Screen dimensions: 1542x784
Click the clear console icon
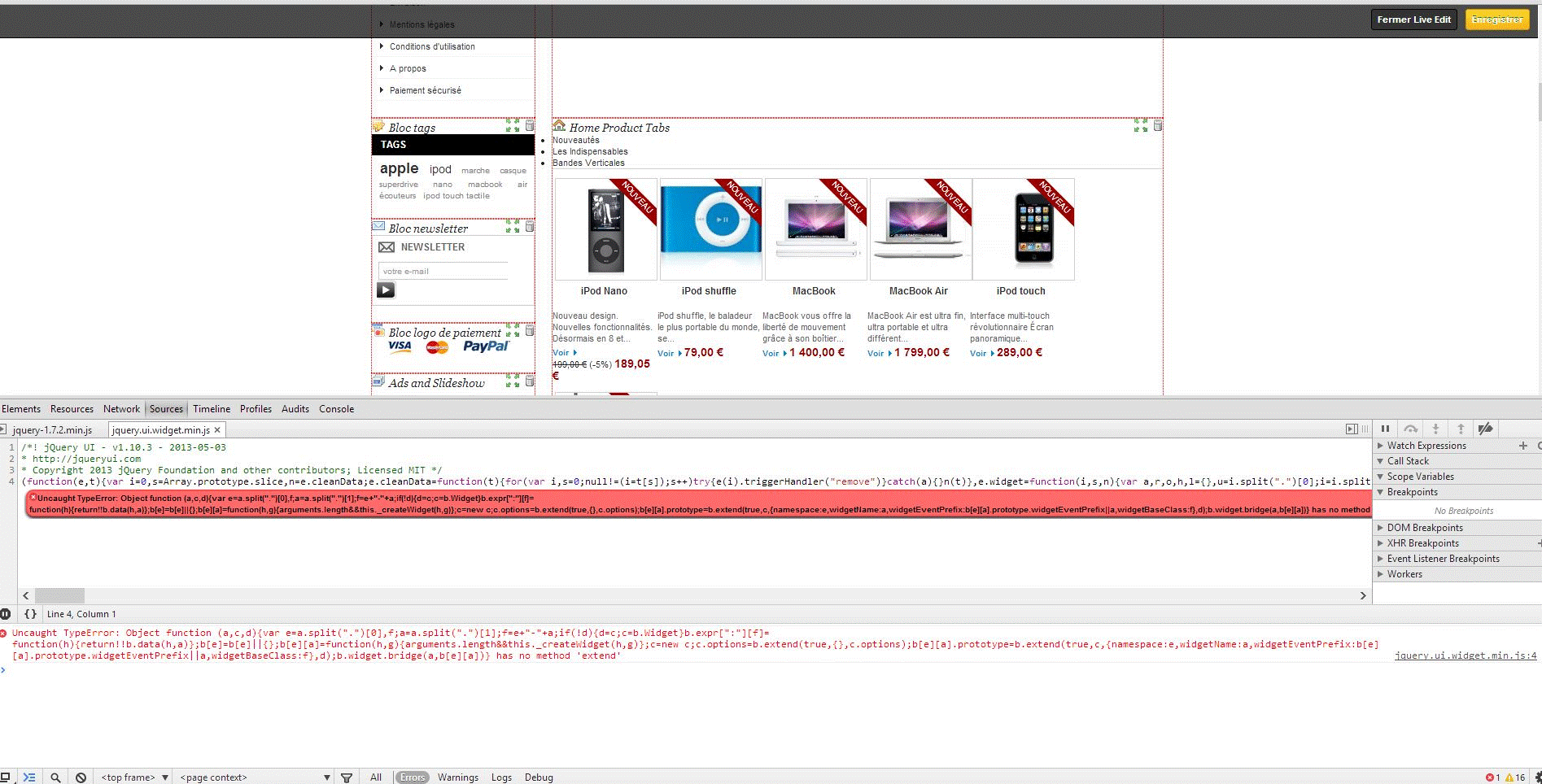pos(81,777)
